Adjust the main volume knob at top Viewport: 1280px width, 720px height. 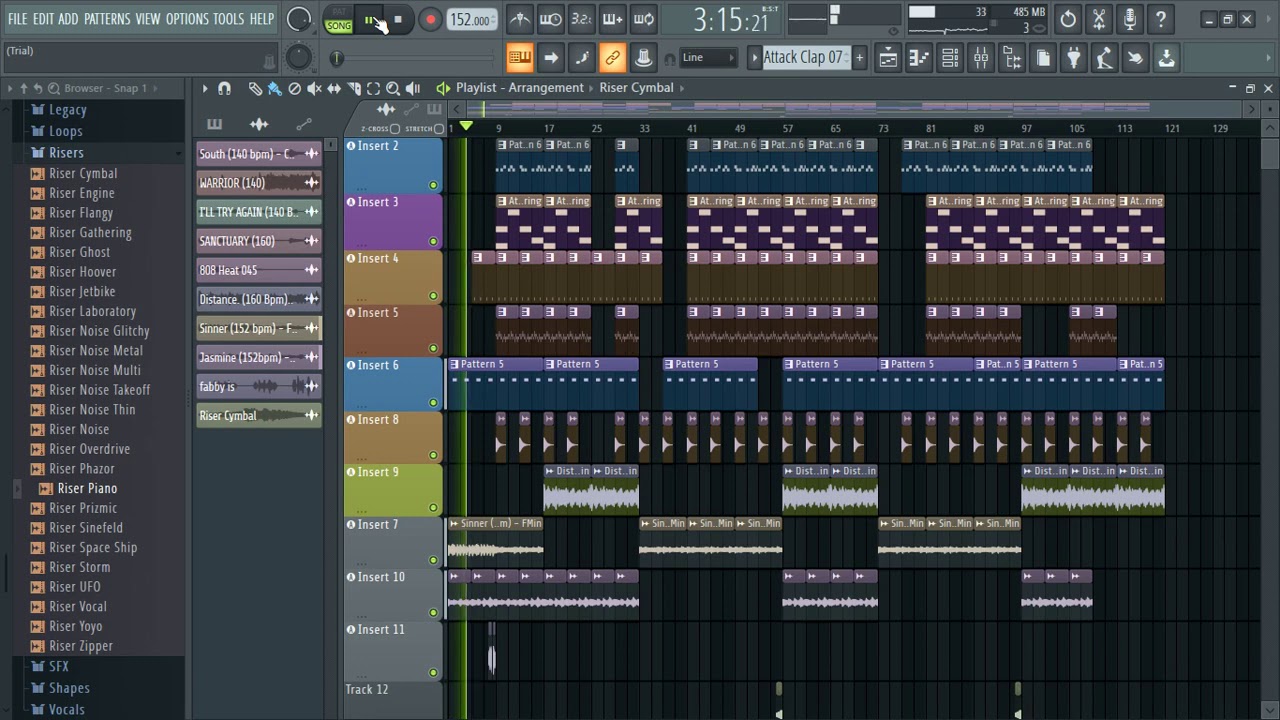(298, 19)
